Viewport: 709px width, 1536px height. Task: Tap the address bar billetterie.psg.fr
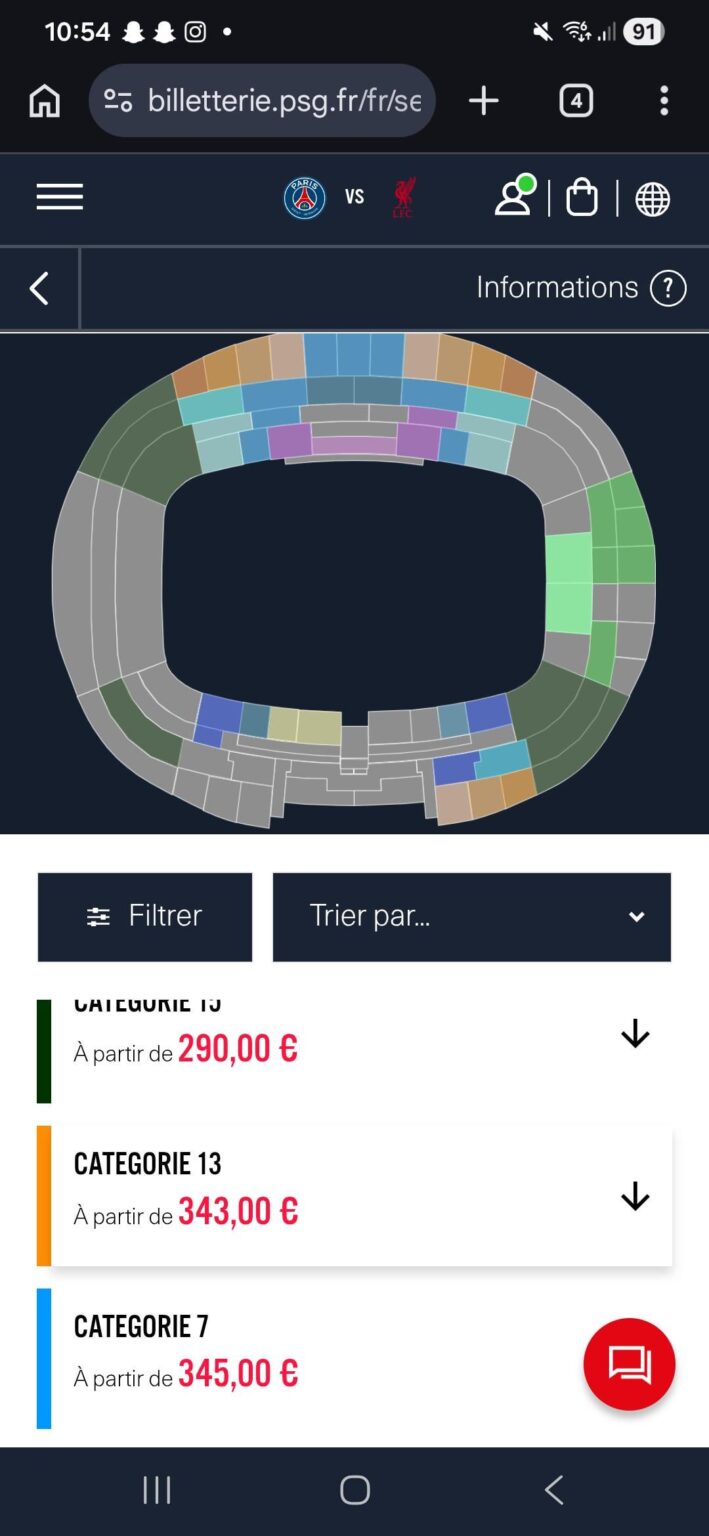(x=262, y=100)
